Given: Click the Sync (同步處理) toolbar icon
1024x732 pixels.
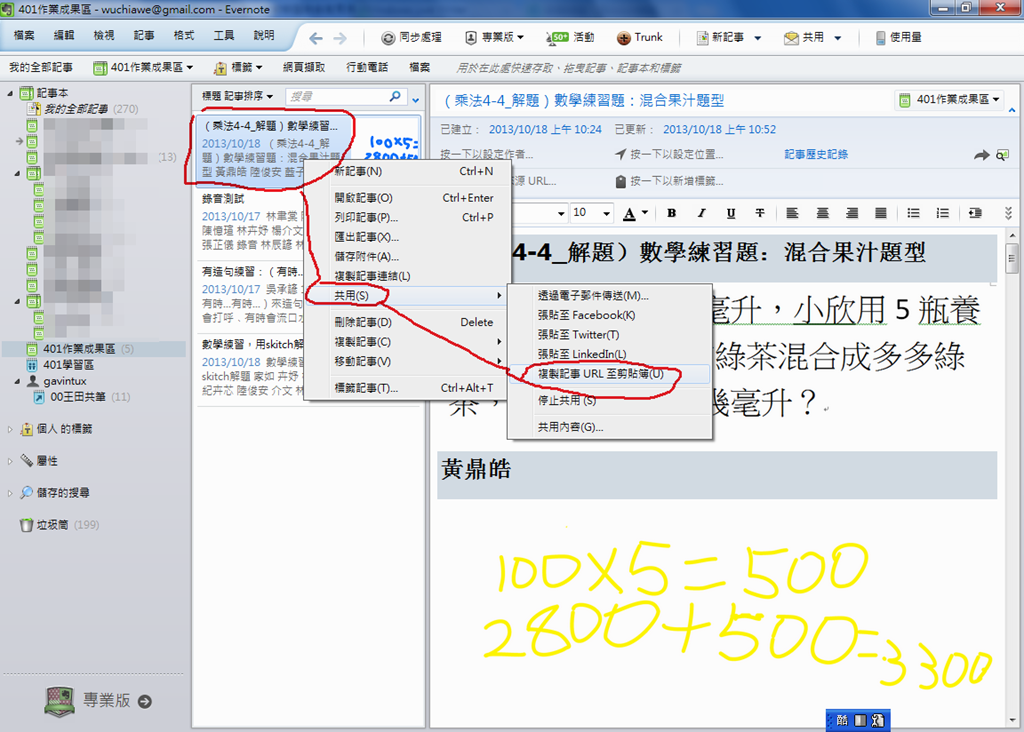Looking at the screenshot, I should tap(388, 38).
